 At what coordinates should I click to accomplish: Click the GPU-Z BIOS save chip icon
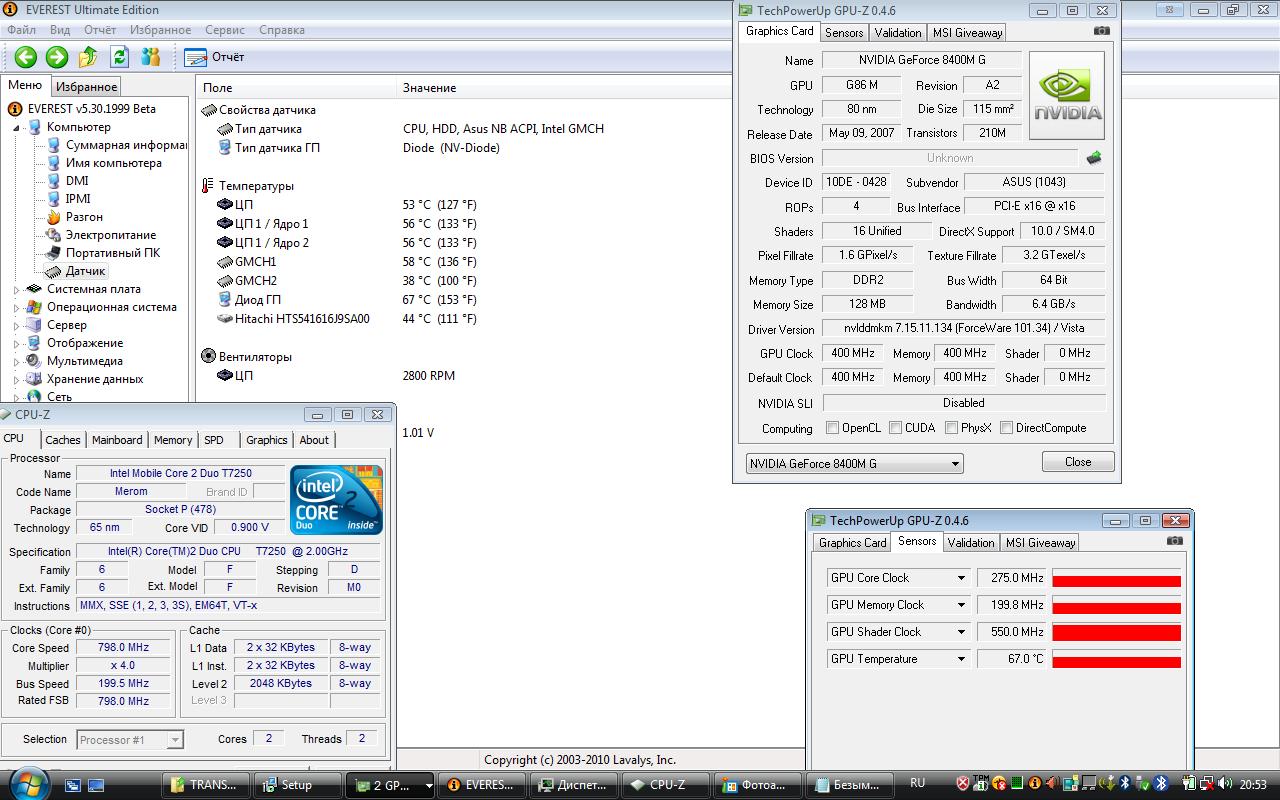pos(1094,158)
